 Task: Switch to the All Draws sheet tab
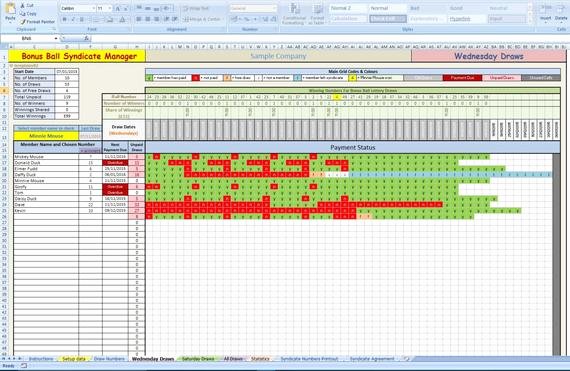(x=233, y=359)
